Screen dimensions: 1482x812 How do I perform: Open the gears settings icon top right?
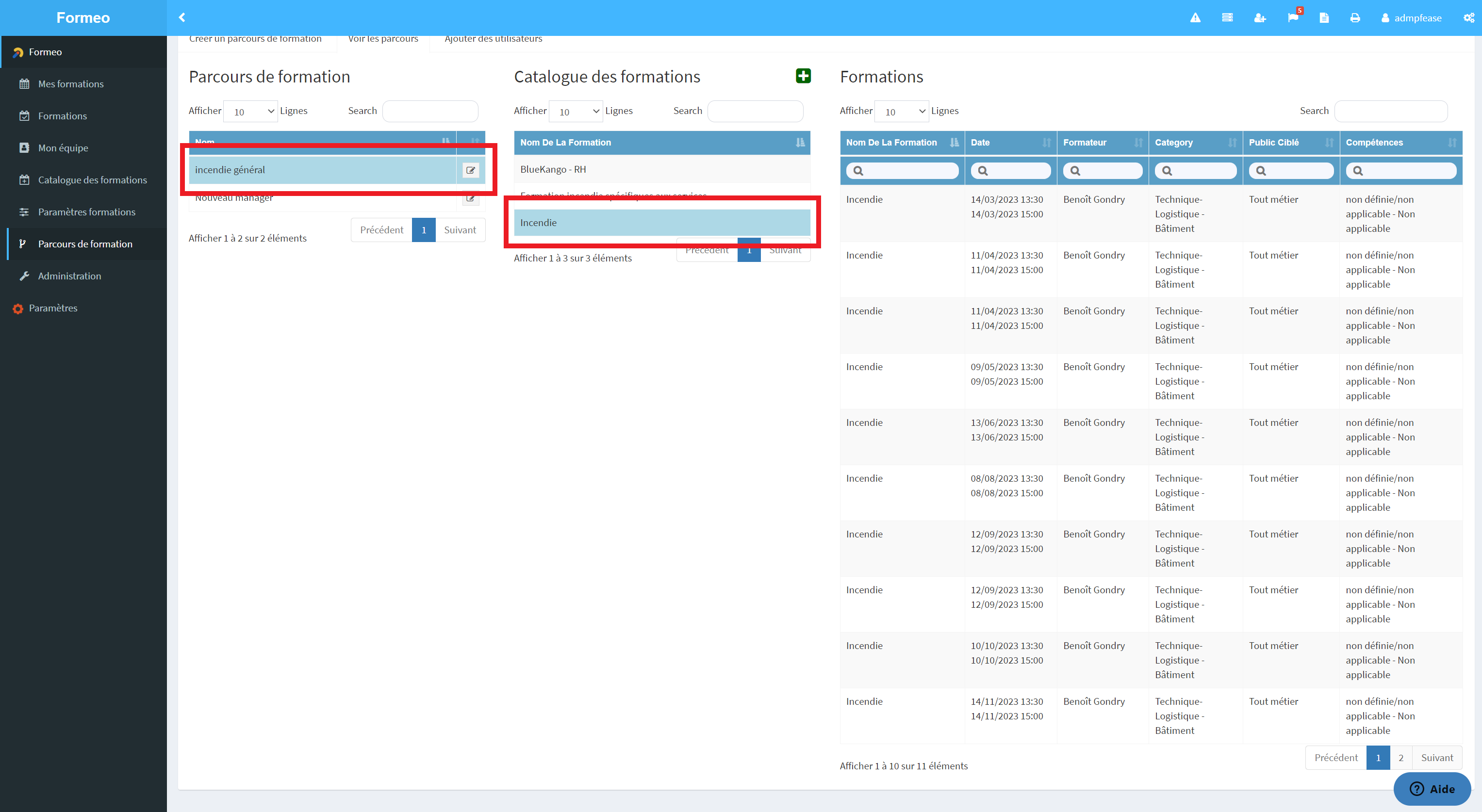[1469, 18]
